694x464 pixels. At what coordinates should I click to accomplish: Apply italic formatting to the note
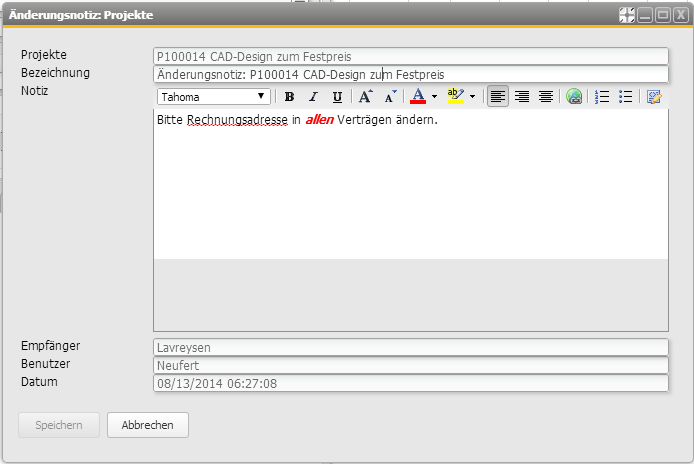[313, 97]
